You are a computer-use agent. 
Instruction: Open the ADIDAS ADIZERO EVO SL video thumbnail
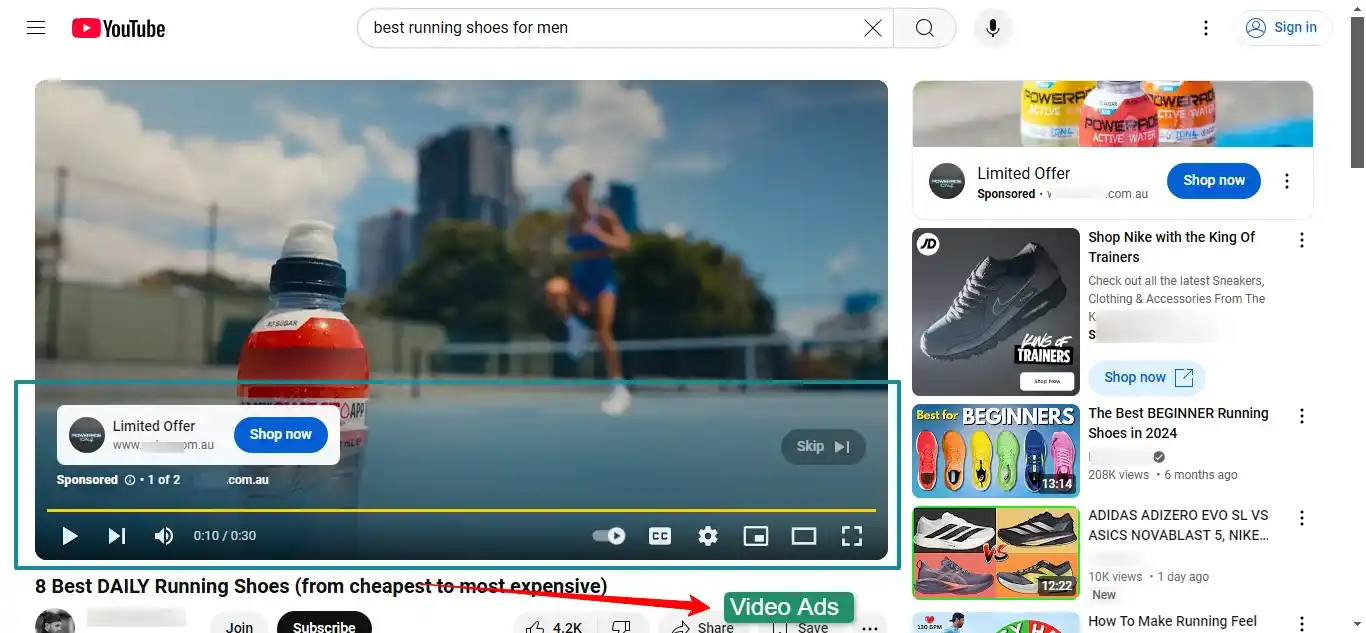coord(995,553)
